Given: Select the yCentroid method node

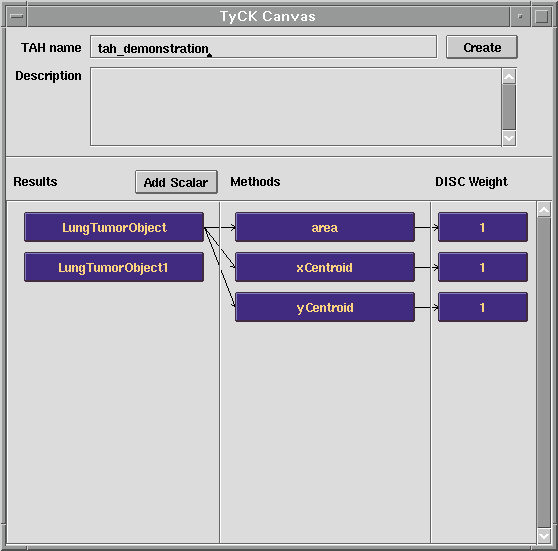Looking at the screenshot, I should (x=325, y=307).
